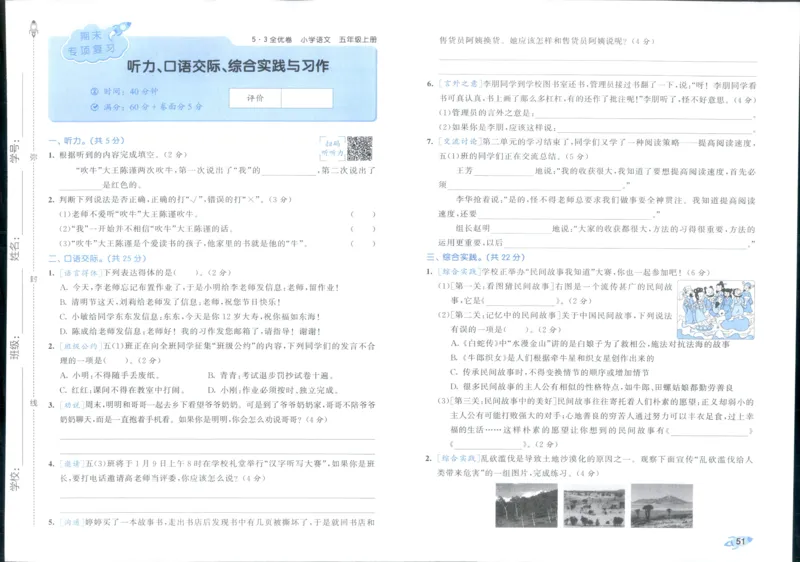This screenshot has height=562, width=800.
Task: Click the cartoon folk story illustration
Action: tap(716, 310)
